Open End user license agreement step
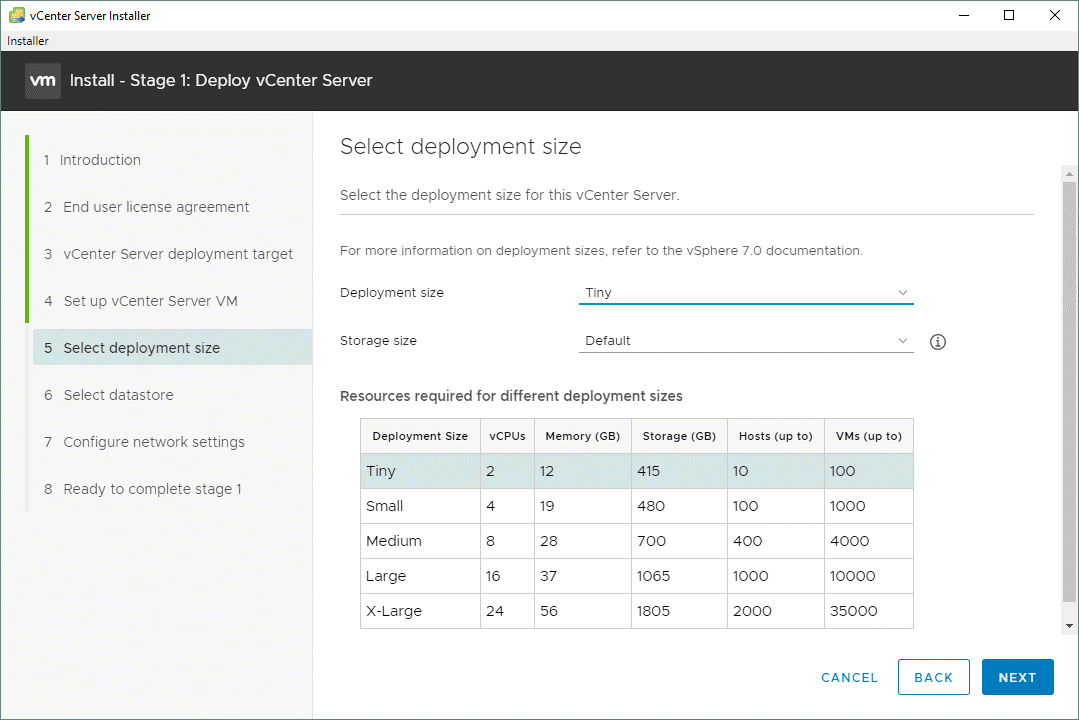Screen dimensions: 1079x720 click(156, 207)
